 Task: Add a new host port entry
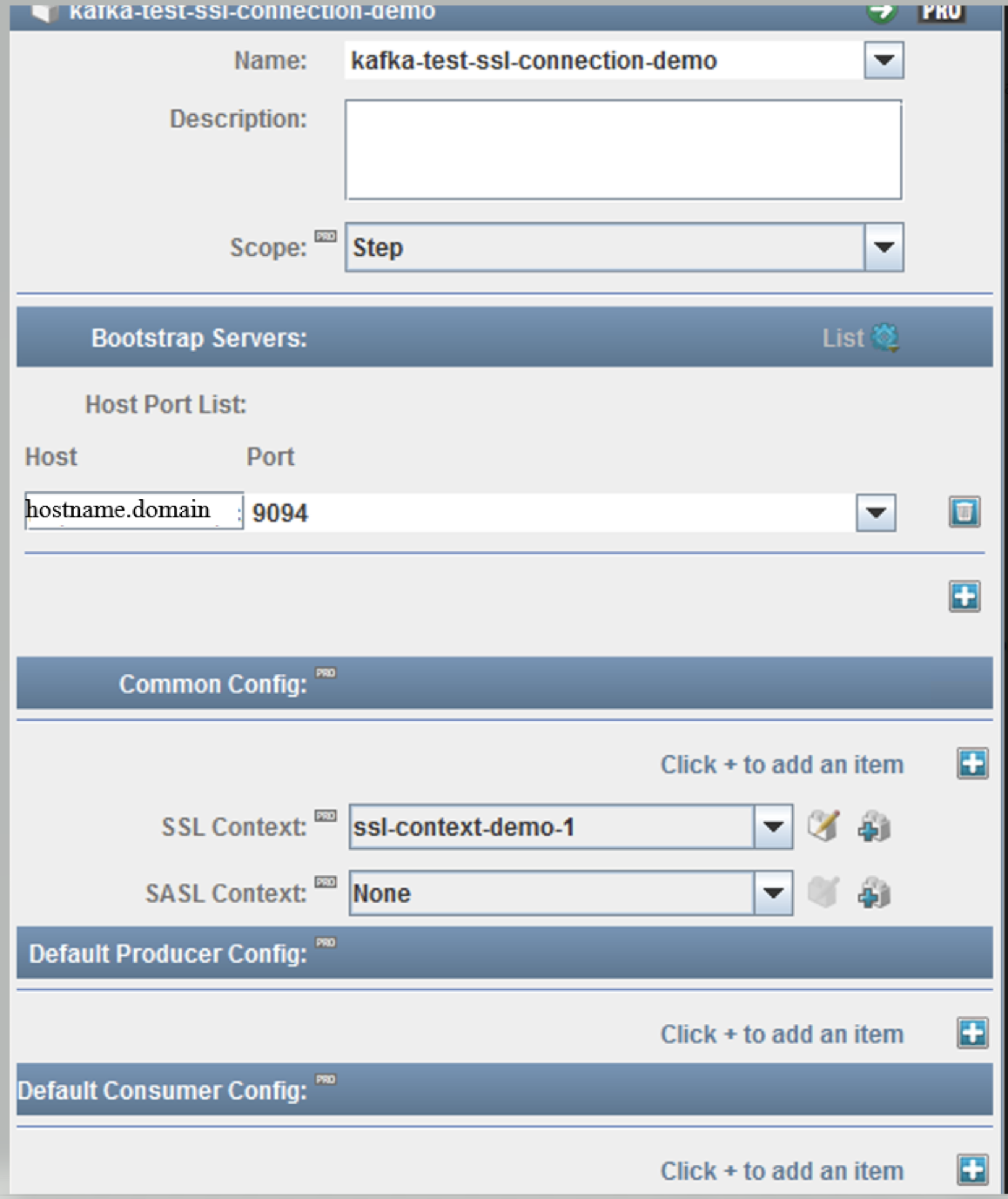(x=964, y=596)
